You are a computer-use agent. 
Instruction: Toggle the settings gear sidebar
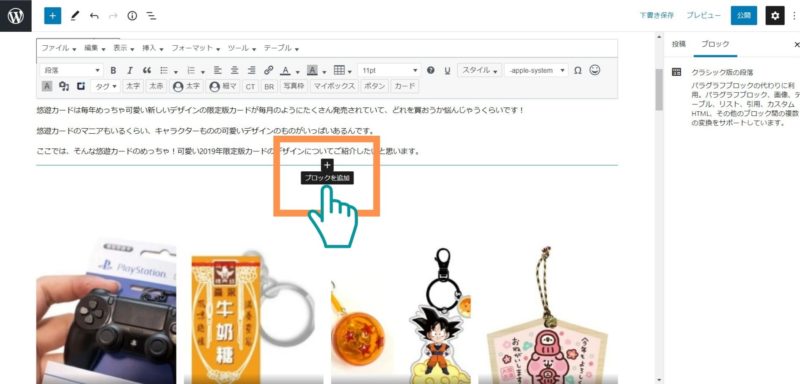point(775,16)
